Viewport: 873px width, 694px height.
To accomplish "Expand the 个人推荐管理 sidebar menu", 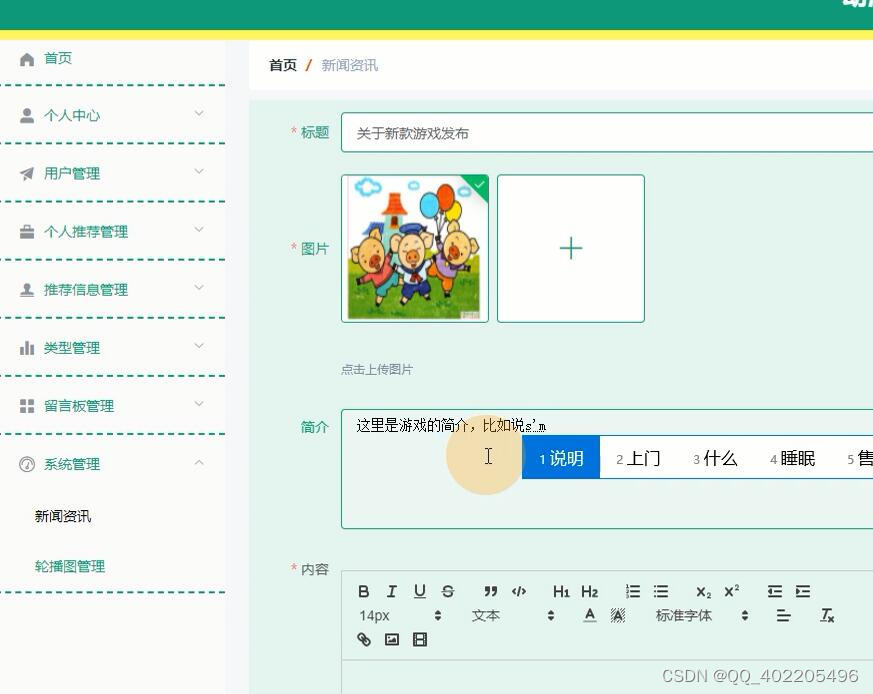I will click(x=112, y=231).
